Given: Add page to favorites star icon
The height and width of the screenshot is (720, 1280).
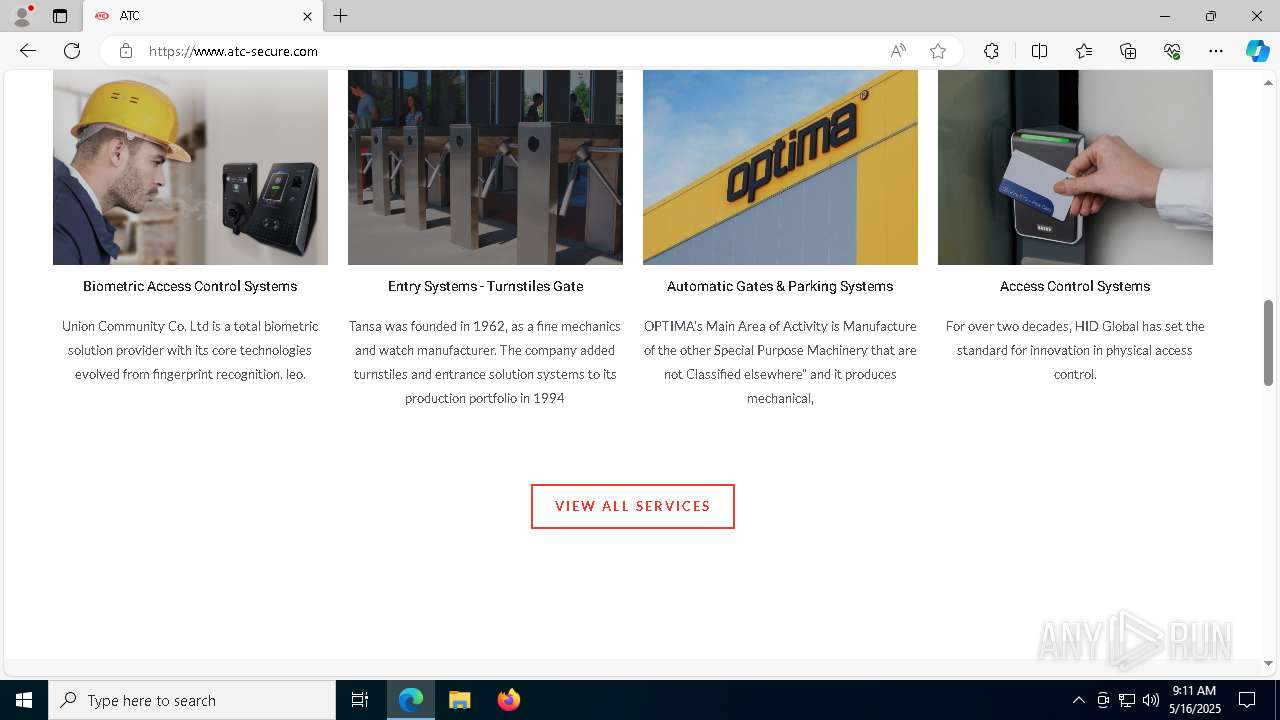Looking at the screenshot, I should coord(937,51).
